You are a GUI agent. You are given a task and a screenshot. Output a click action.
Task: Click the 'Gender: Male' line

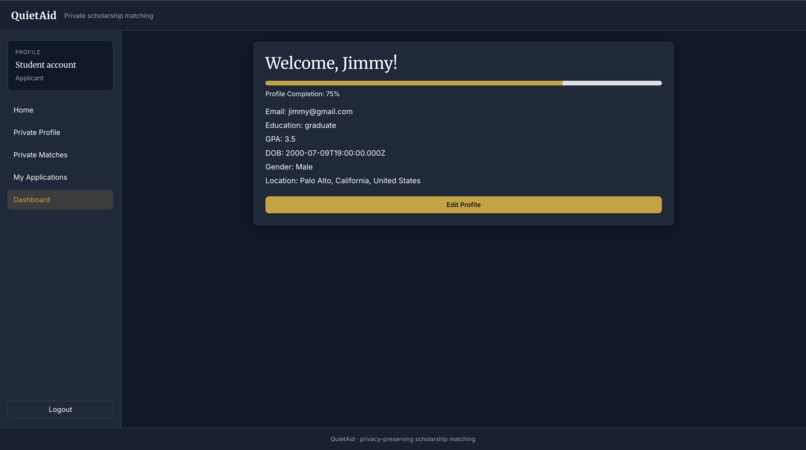289,167
